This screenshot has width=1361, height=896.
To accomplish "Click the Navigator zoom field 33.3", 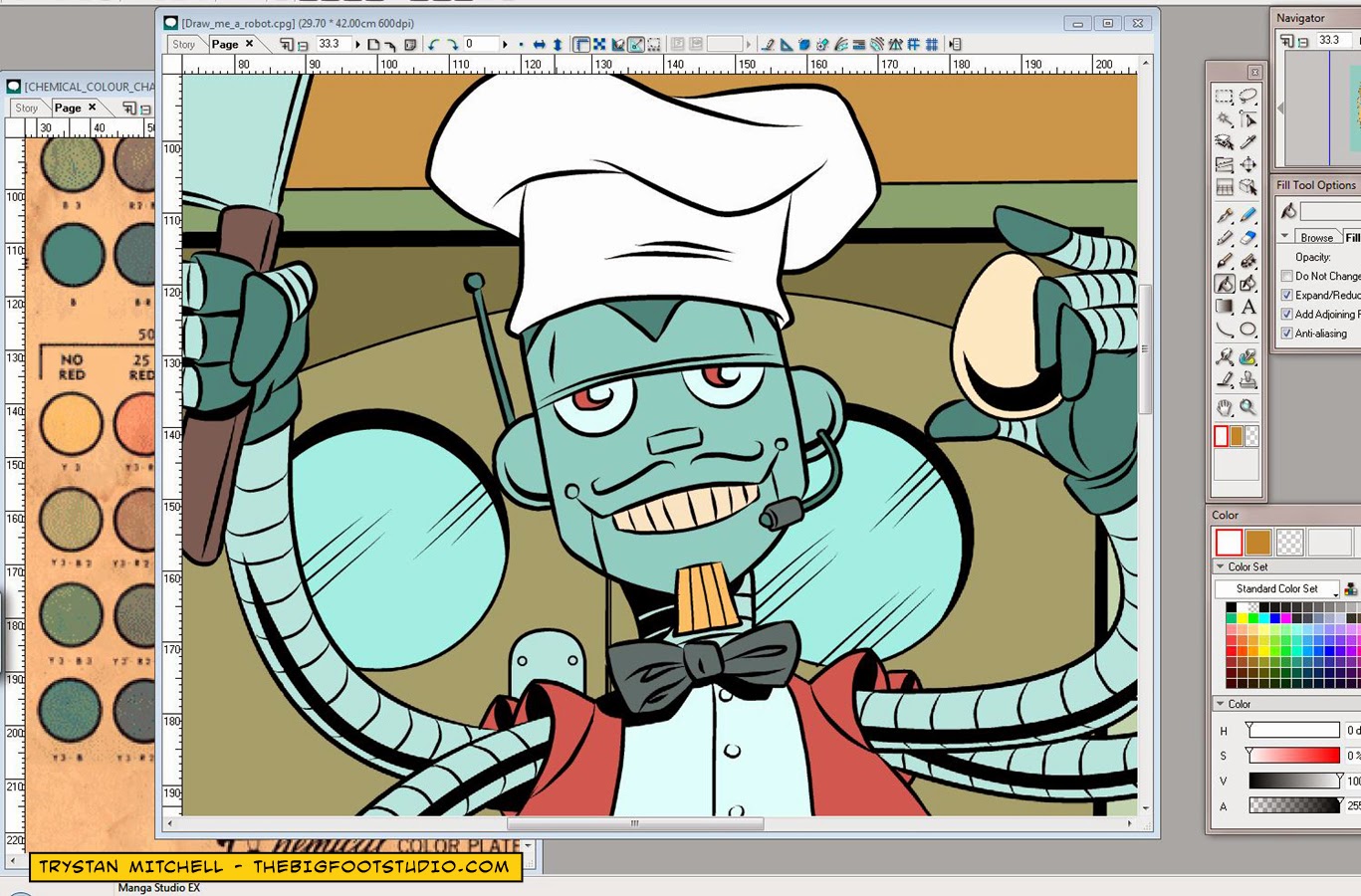I will [1334, 40].
